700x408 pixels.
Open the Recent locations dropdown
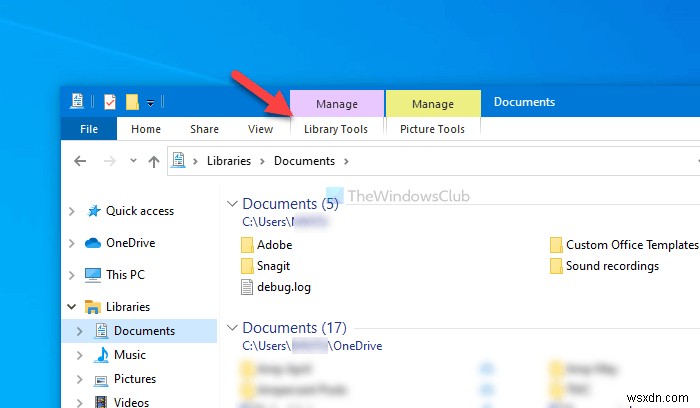tap(133, 160)
